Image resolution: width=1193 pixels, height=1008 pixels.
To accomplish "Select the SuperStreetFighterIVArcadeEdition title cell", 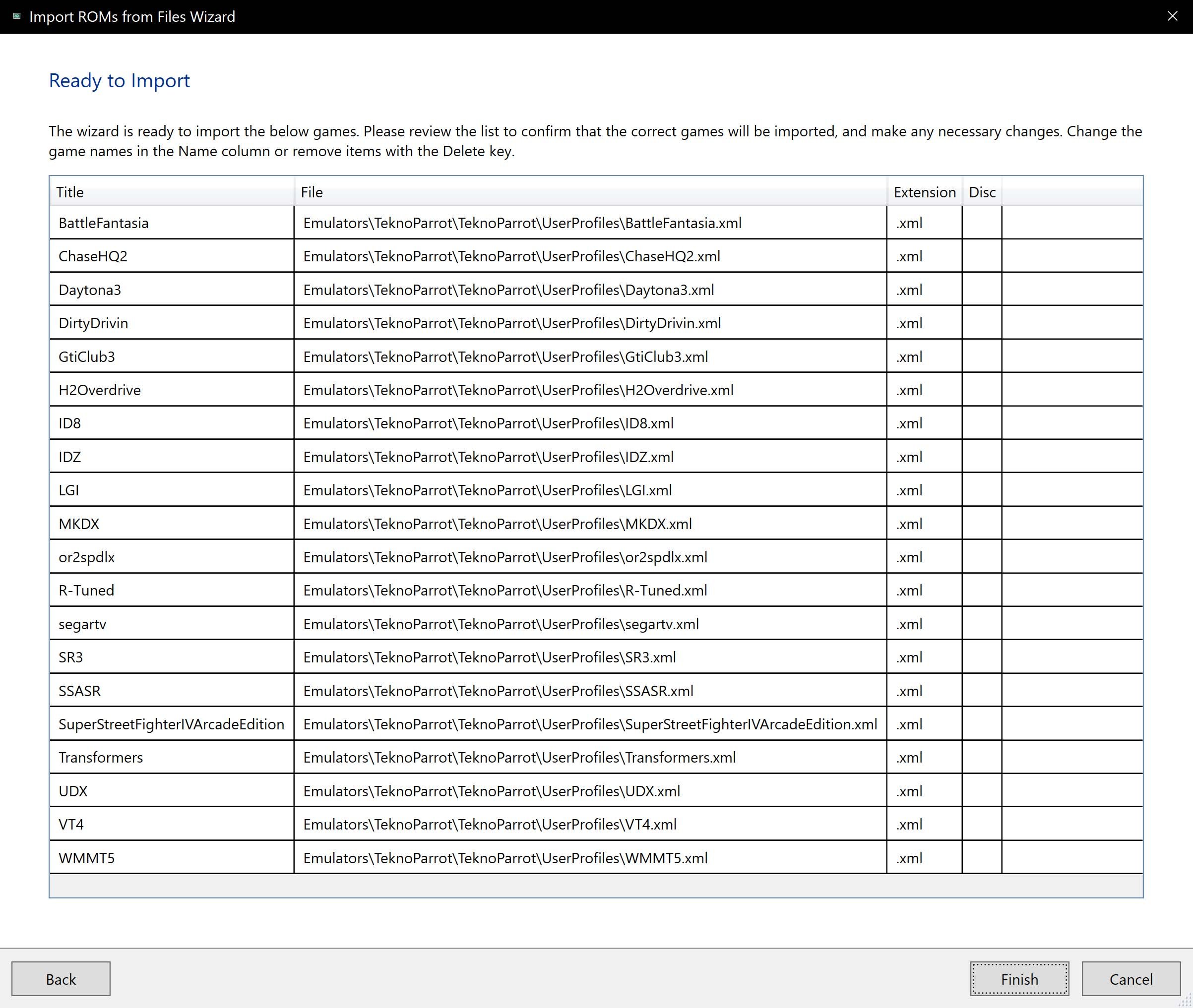I will coord(172,724).
